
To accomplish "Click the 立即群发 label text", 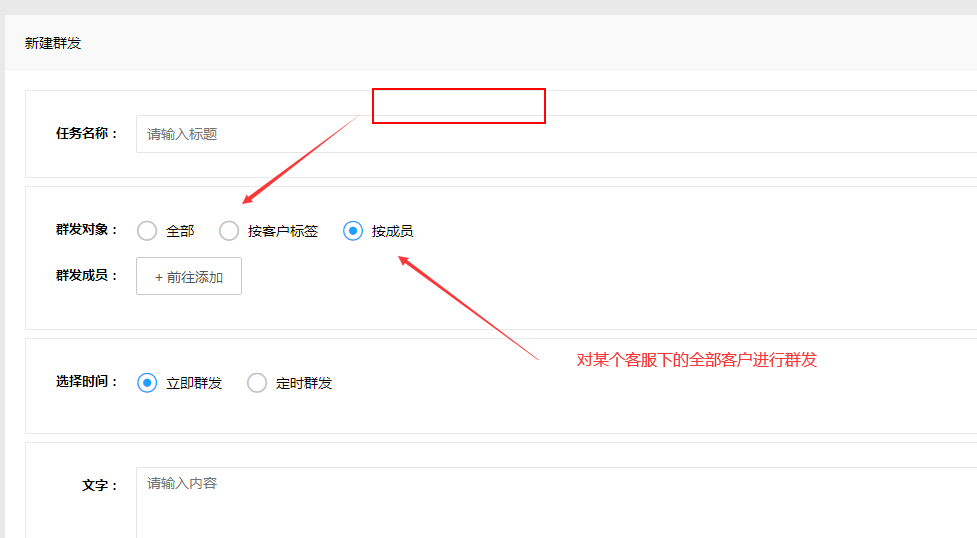I will pyautogui.click(x=194, y=383).
